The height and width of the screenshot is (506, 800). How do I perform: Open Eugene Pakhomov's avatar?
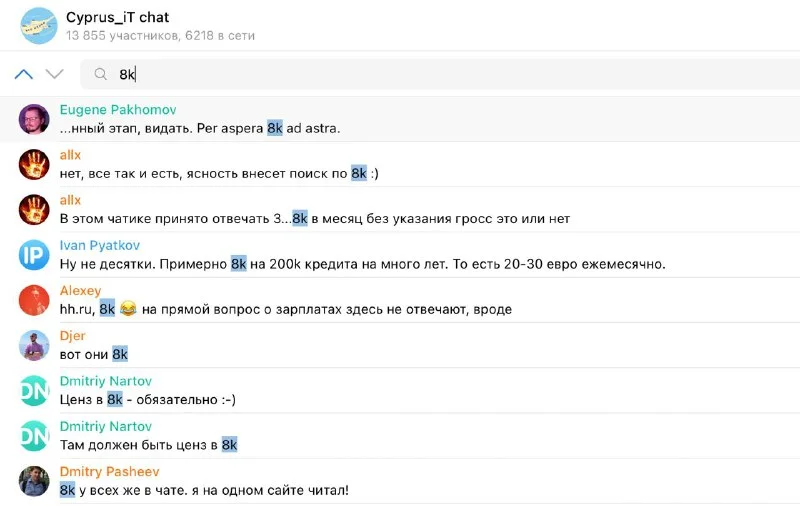[34, 119]
